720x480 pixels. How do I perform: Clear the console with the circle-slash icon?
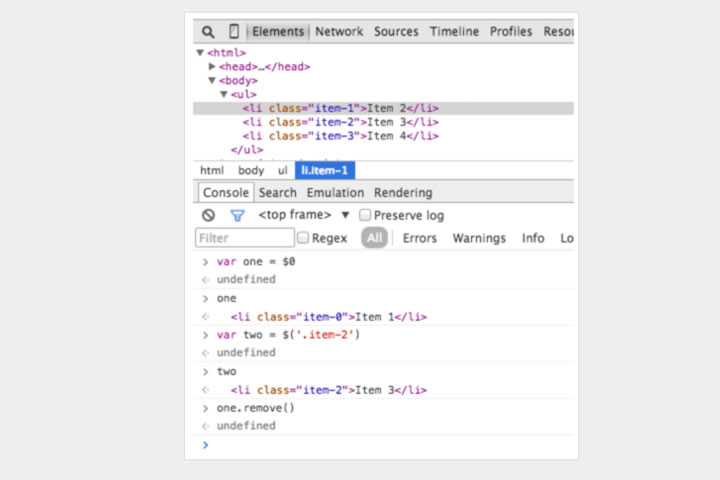208,215
